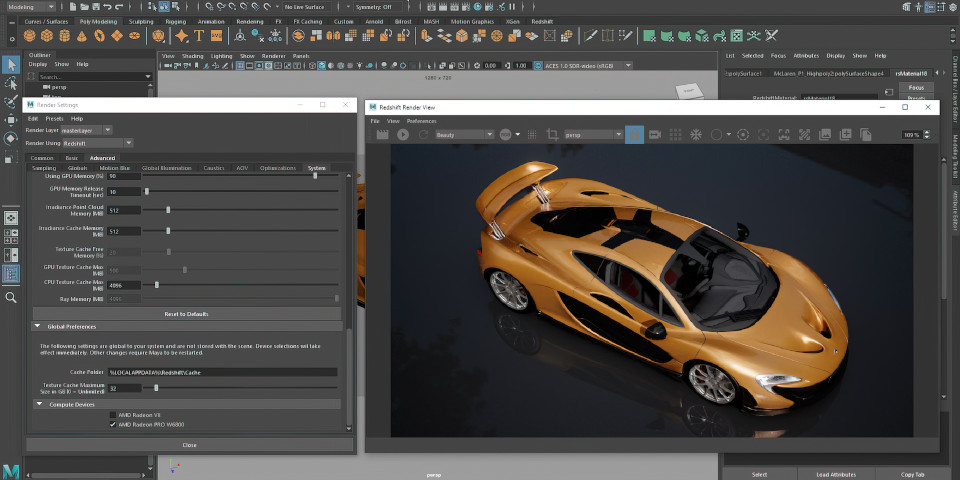Collapse the Compute Devices section
This screenshot has width=960, height=480.
[40, 404]
